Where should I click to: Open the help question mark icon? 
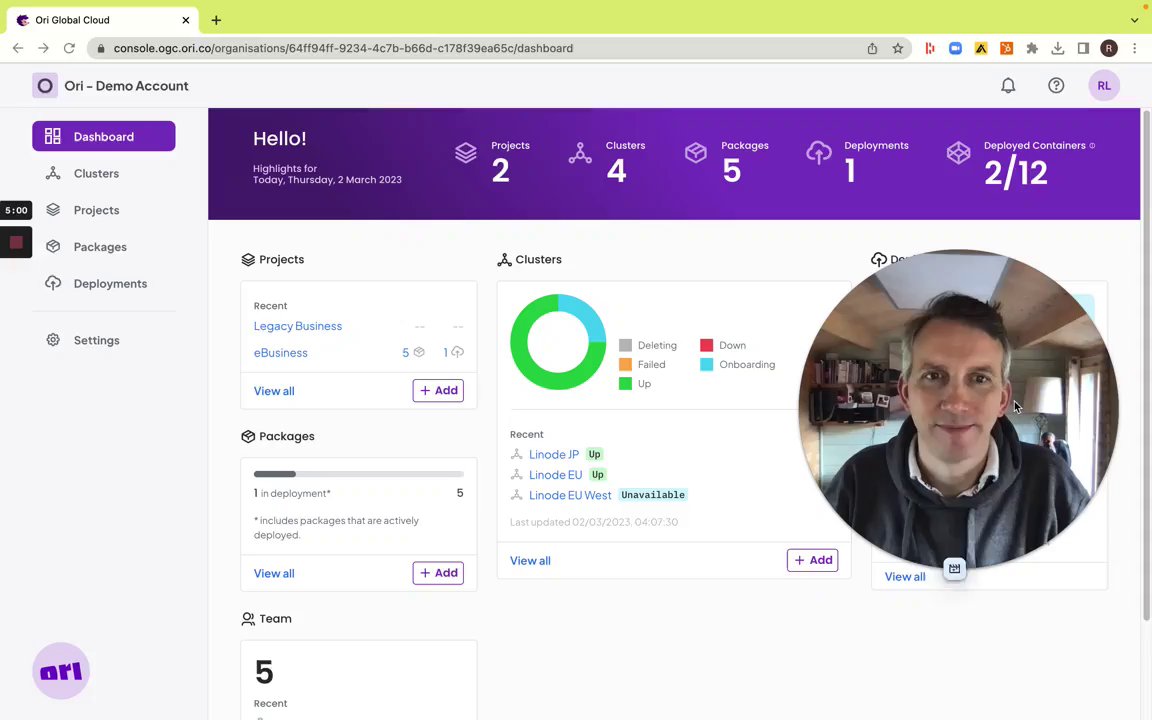point(1056,86)
